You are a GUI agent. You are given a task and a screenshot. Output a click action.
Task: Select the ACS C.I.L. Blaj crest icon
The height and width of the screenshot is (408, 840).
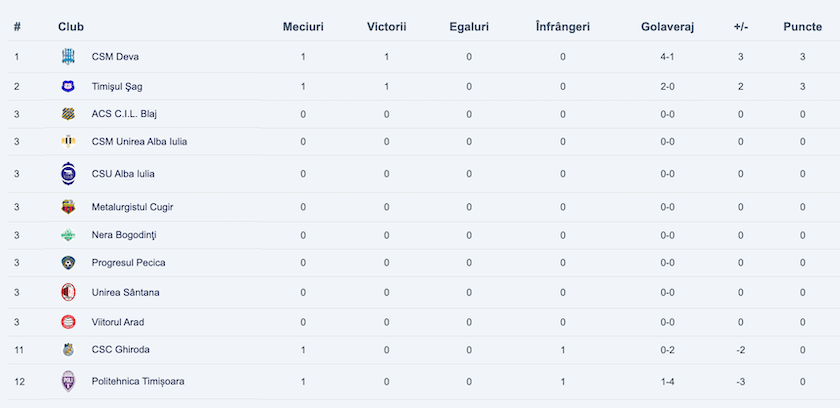(x=68, y=114)
